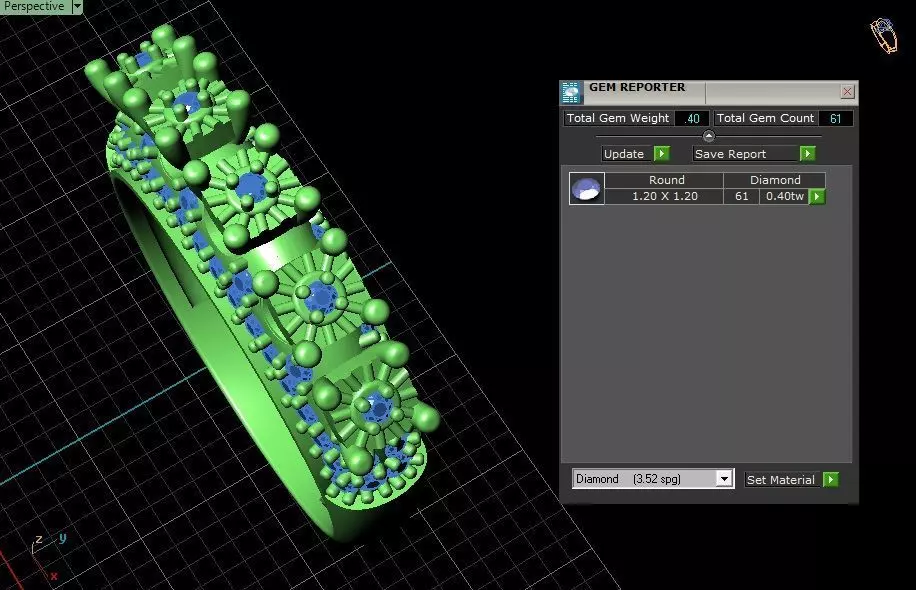Click the green arrow beside Update
Screen dimensions: 916x590
pos(661,154)
